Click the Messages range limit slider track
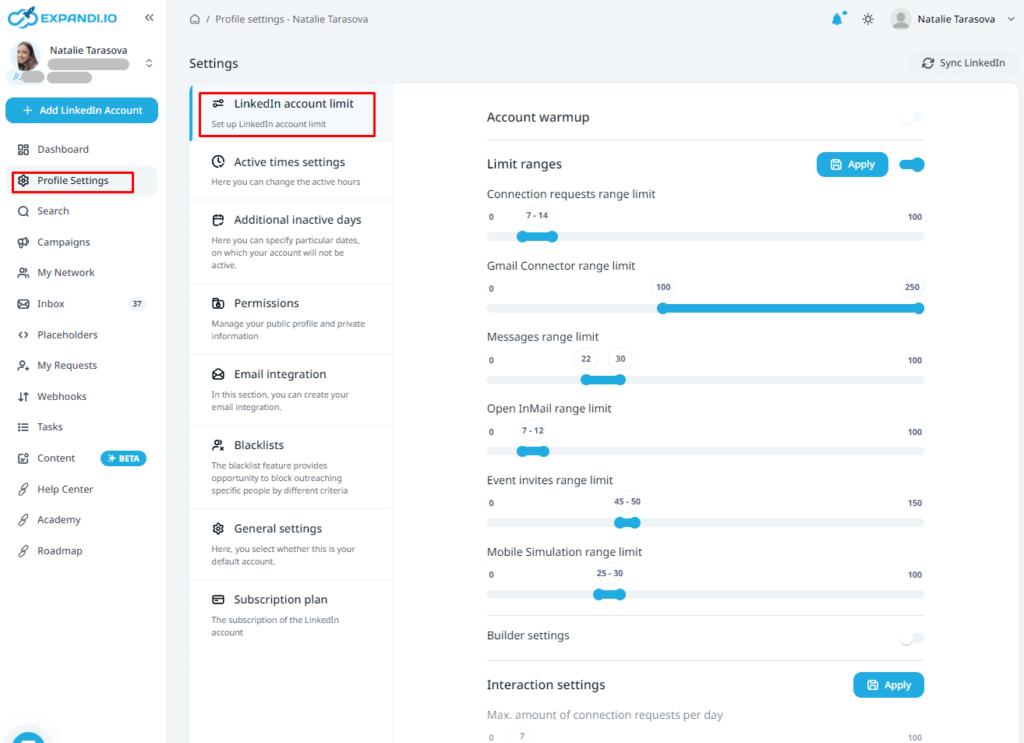Viewport: 1024px width, 743px height. point(750,380)
